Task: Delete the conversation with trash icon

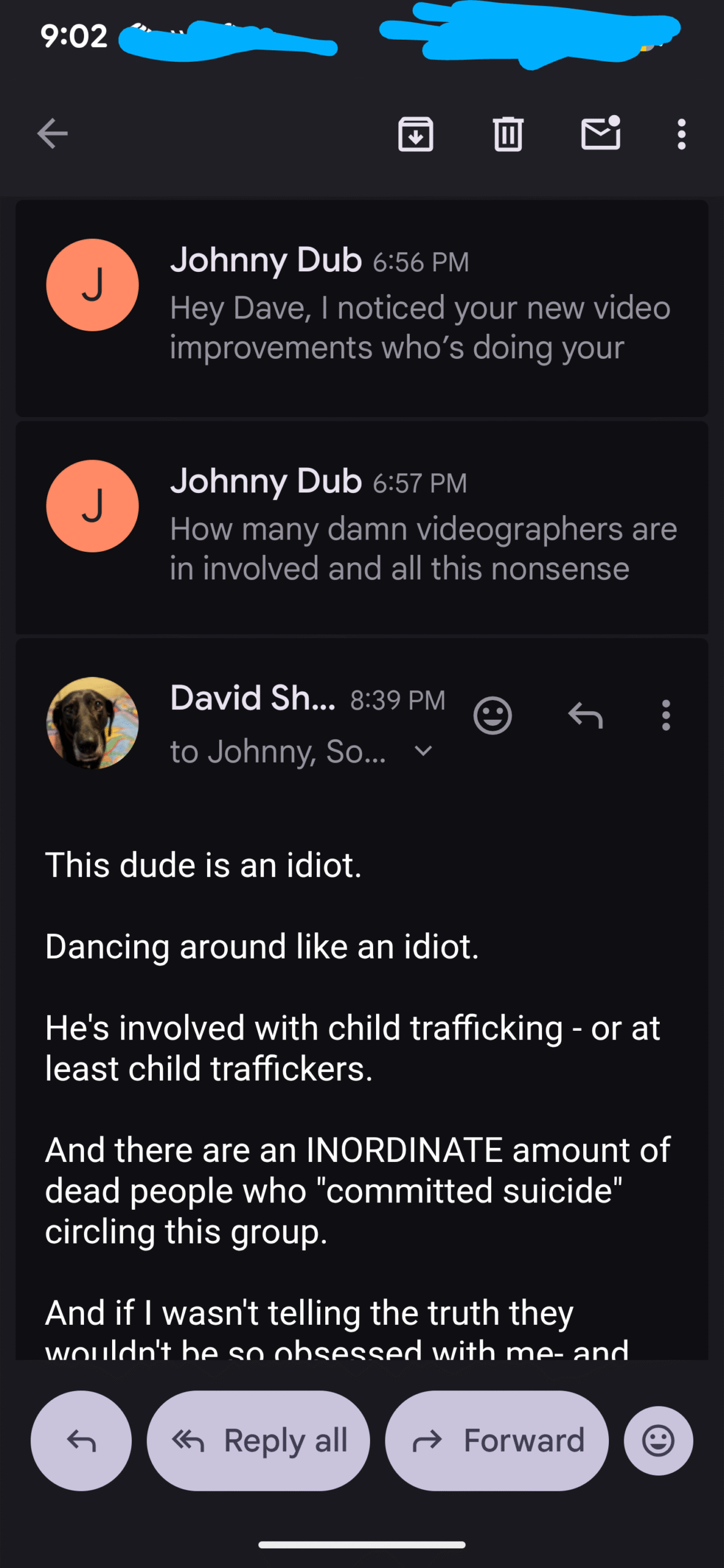Action: pyautogui.click(x=508, y=134)
